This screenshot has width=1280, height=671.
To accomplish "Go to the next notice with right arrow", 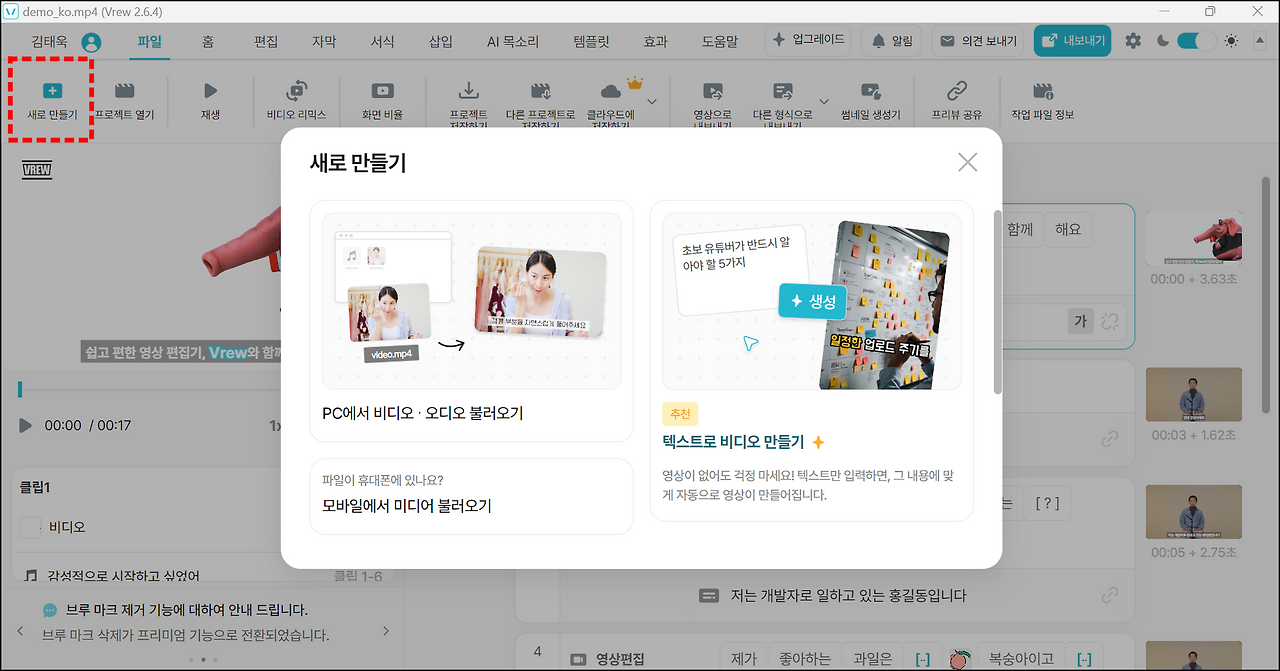I will point(387,631).
